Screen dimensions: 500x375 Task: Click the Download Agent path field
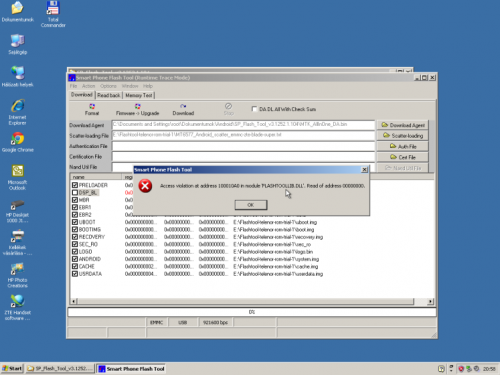point(243,125)
